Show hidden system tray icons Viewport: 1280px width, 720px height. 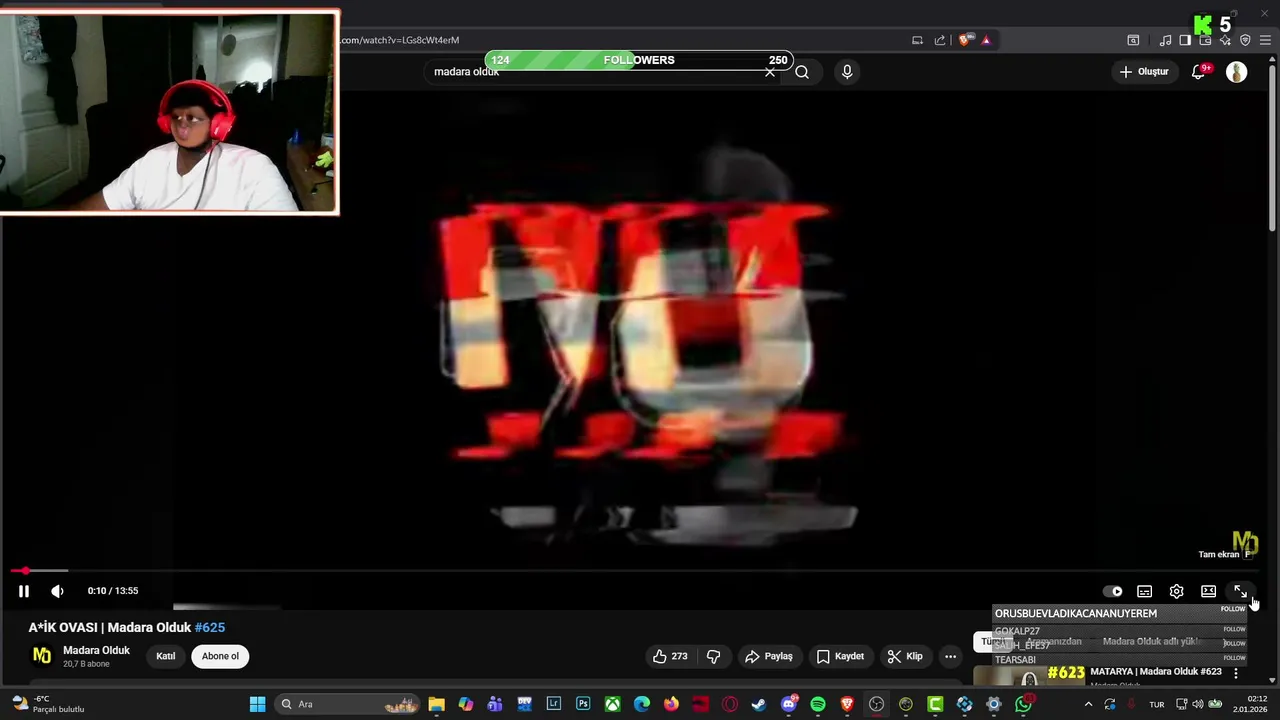tap(1088, 704)
